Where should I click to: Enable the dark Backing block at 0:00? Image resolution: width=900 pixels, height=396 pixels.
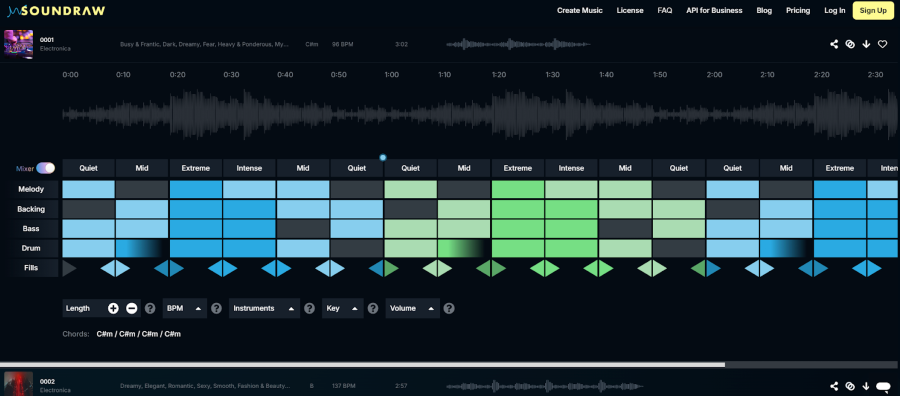(88, 209)
